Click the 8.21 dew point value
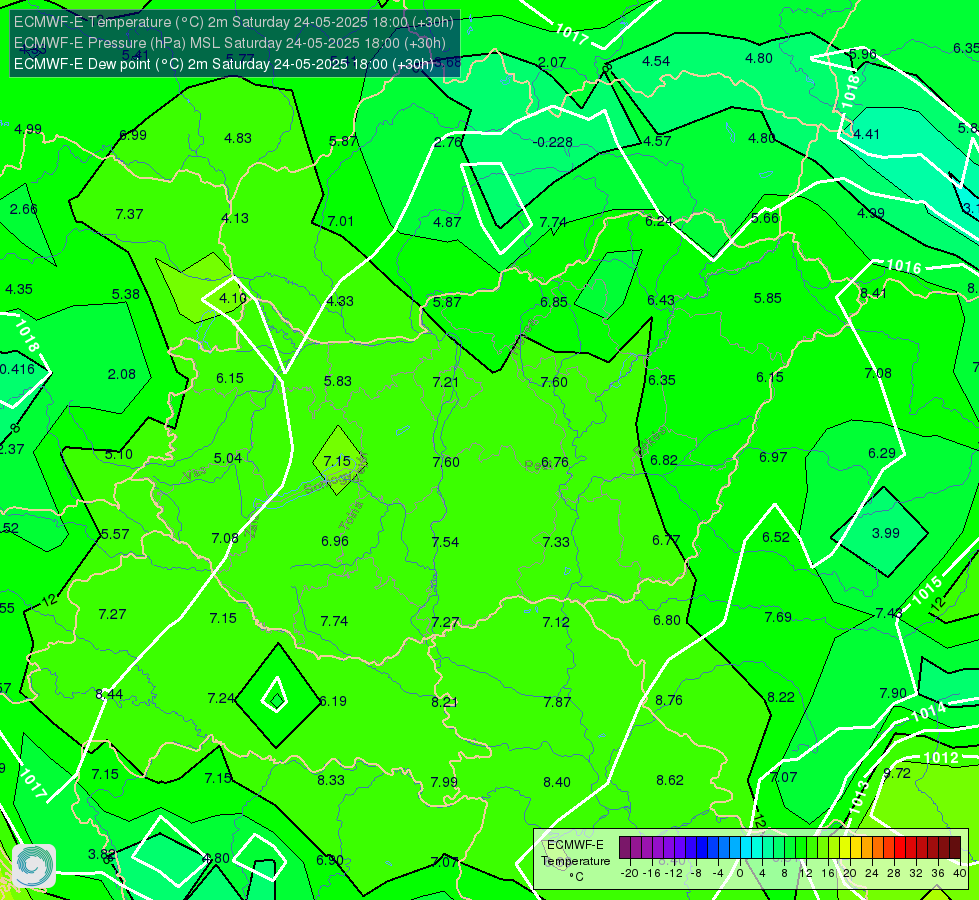Viewport: 979px width, 900px height. [445, 702]
